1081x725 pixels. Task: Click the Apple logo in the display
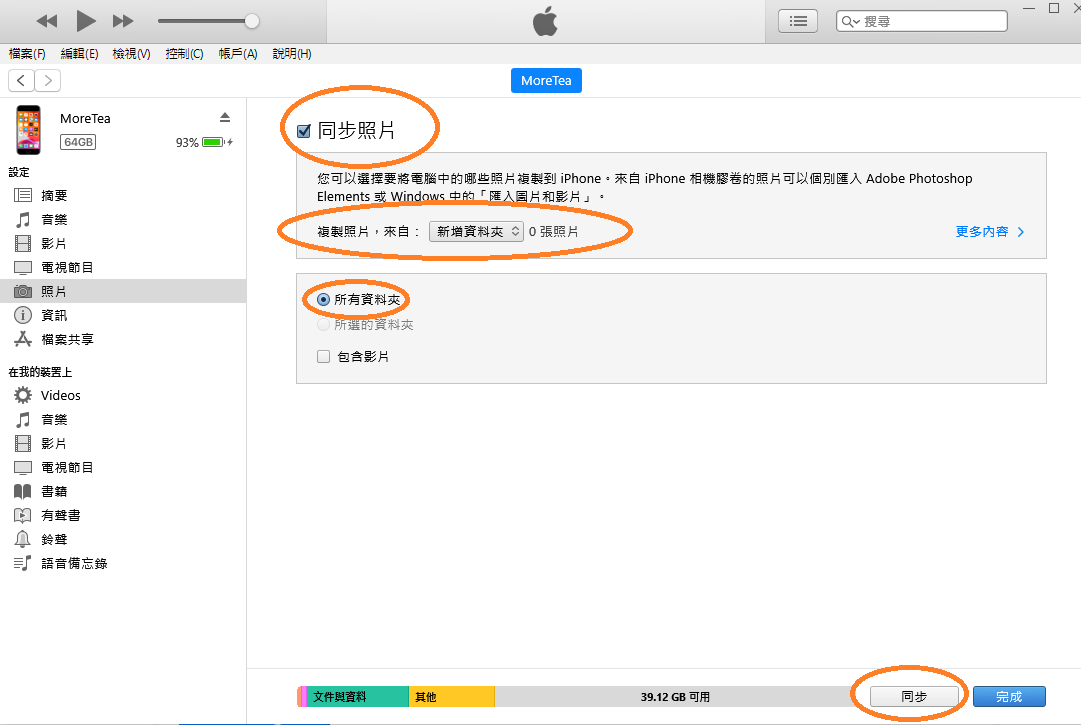coord(545,21)
